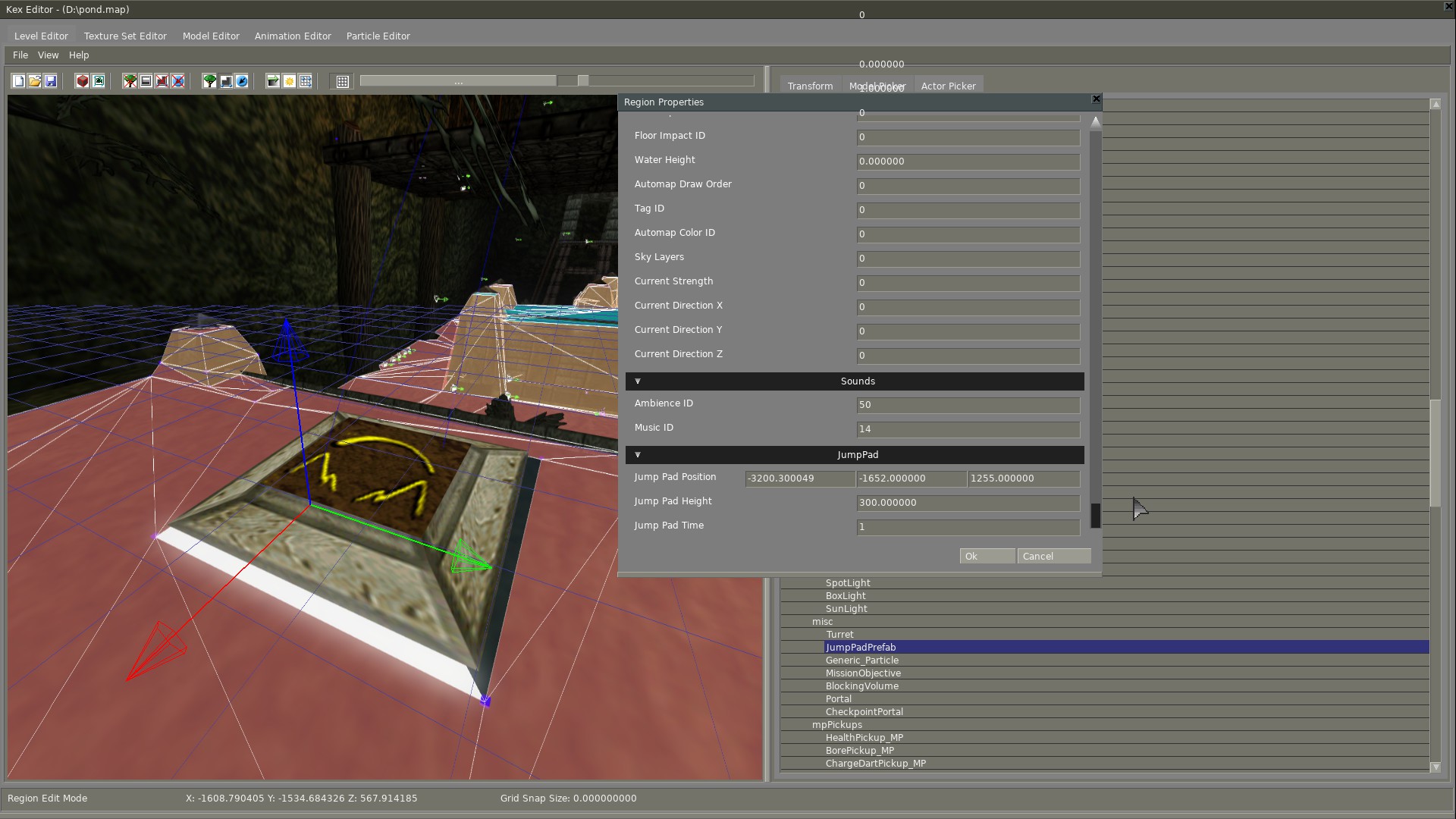Click the new file toolbar icon
The width and height of the screenshot is (1456, 819).
pyautogui.click(x=19, y=81)
